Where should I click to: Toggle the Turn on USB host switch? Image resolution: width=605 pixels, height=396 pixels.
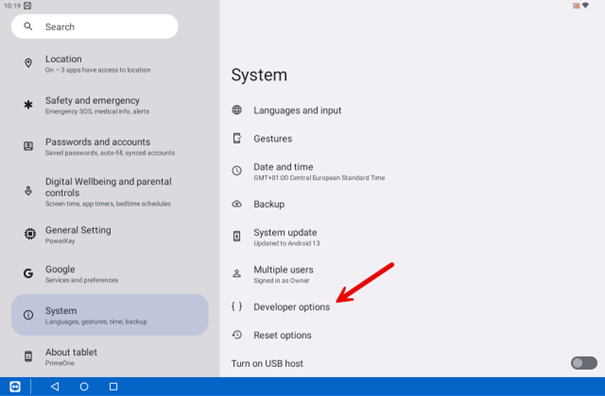584,363
